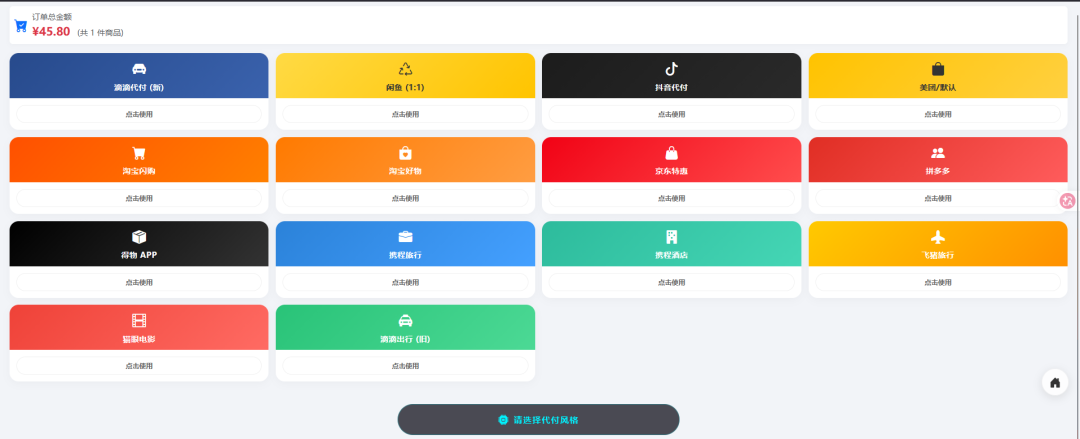Click the TikTok note icon on 抖音代付 card
Image resolution: width=1080 pixels, height=439 pixels.
(x=672, y=69)
